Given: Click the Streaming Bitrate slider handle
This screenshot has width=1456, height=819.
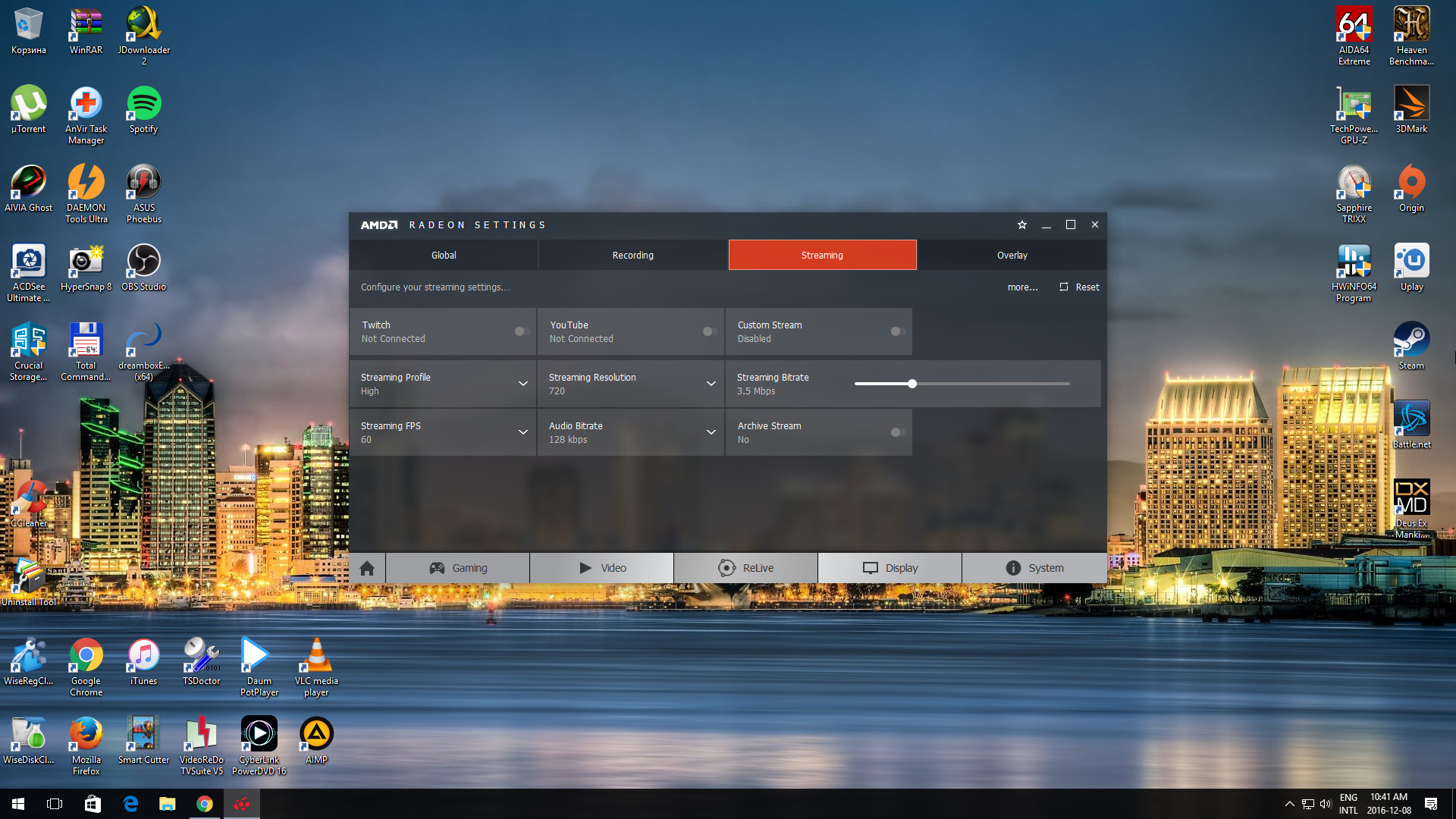Looking at the screenshot, I should coord(912,384).
